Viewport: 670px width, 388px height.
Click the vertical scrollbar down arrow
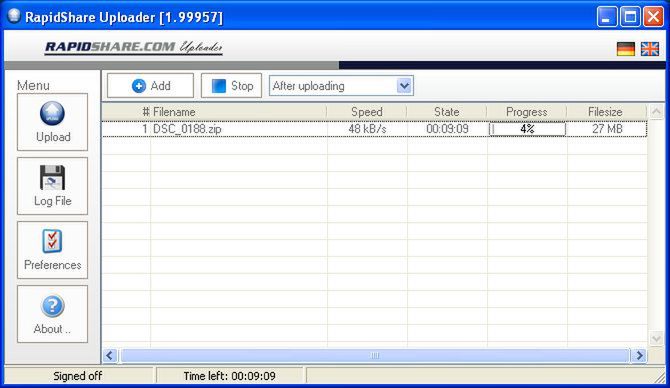click(656, 338)
